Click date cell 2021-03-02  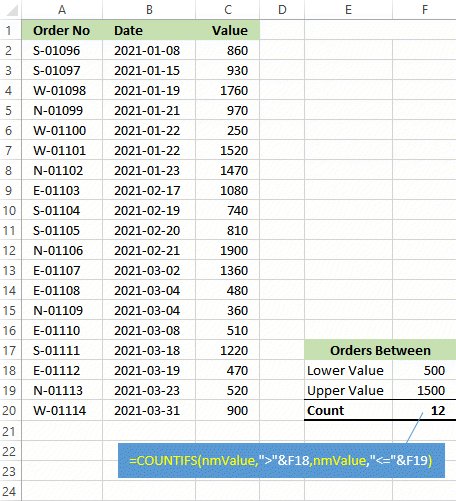[x=149, y=270]
